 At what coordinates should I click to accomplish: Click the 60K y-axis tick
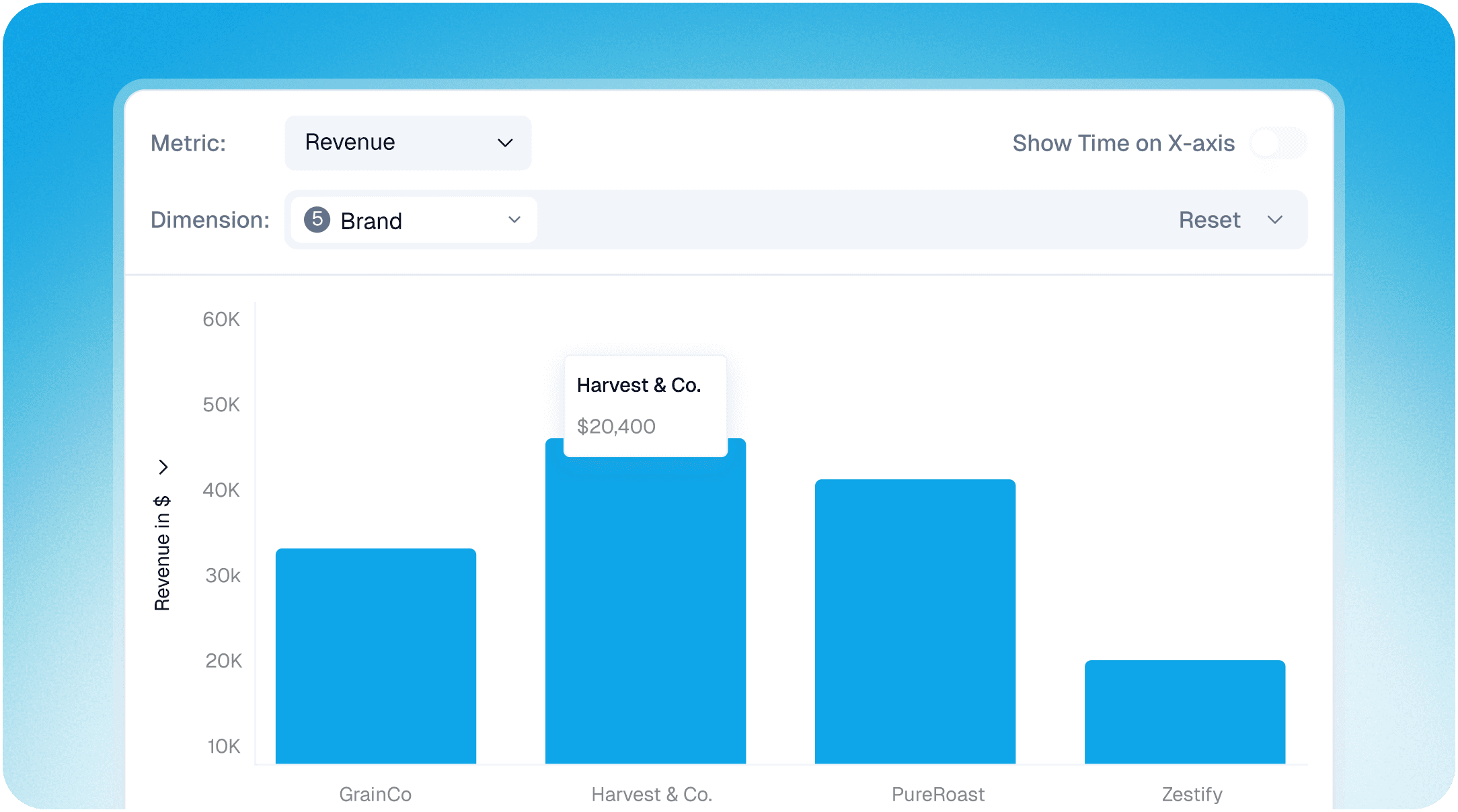[221, 319]
